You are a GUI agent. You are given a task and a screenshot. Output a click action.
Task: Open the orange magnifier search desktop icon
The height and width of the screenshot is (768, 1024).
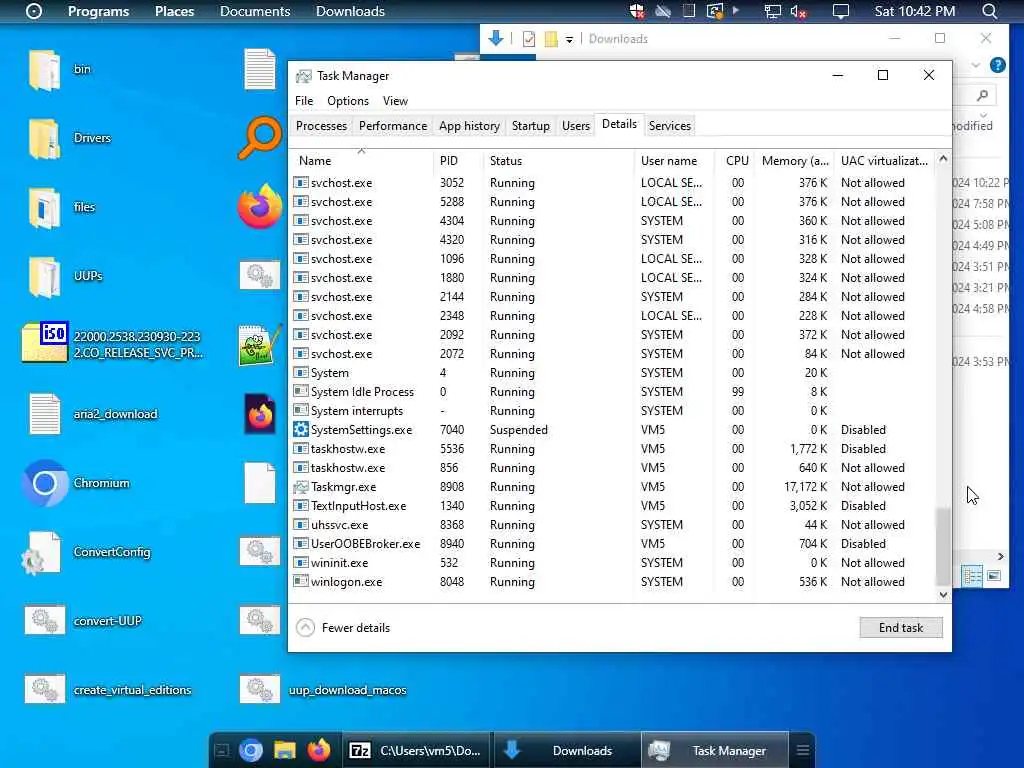[x=259, y=138]
